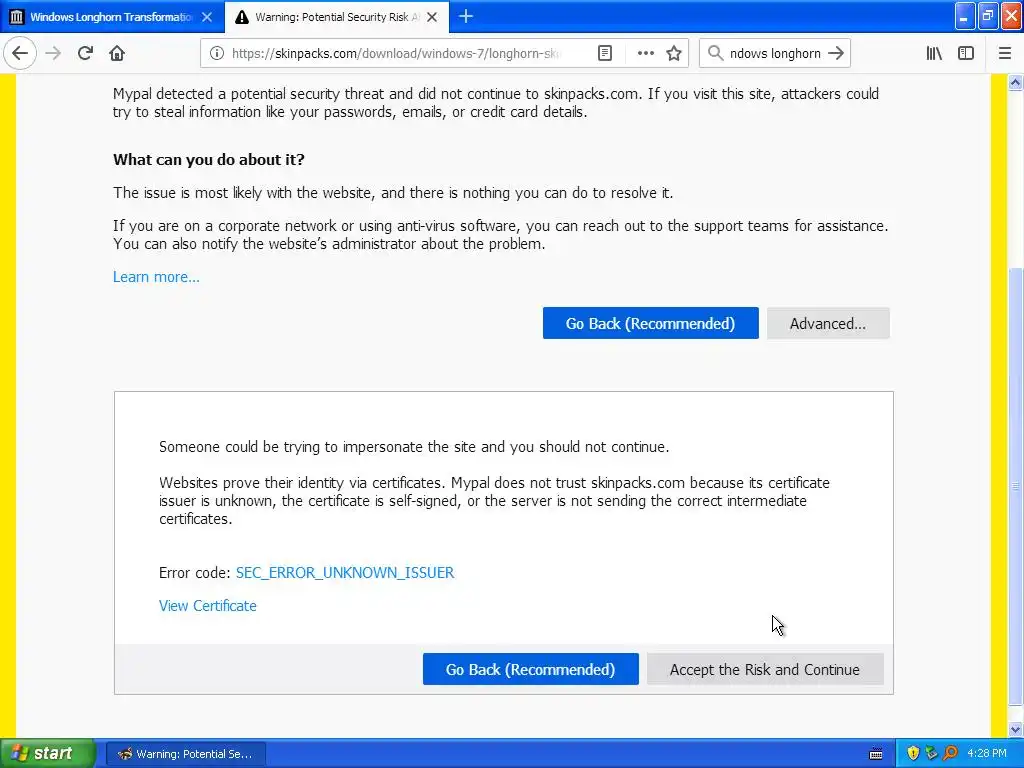Open the Windows Start button
The height and width of the screenshot is (768, 1024).
[x=47, y=754]
